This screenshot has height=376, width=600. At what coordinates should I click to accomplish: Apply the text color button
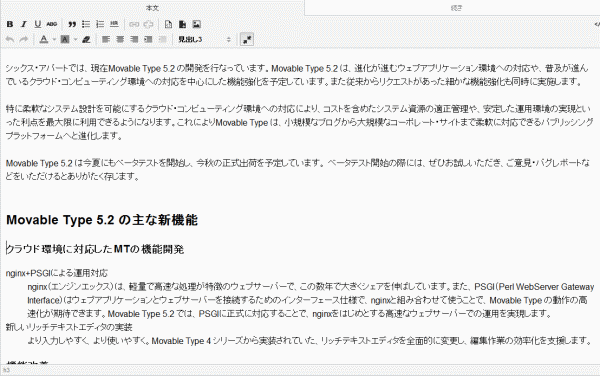44,39
